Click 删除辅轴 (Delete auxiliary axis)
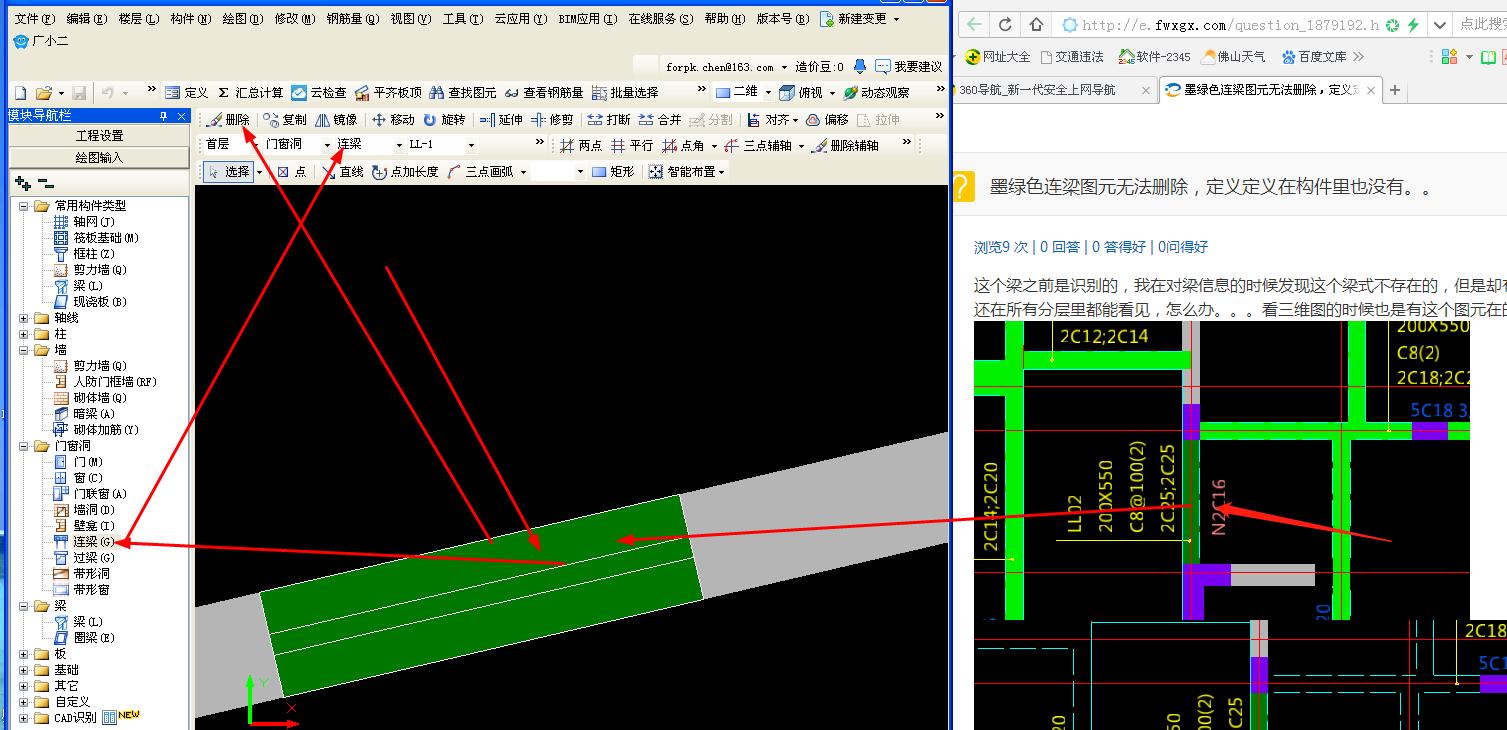Screen dimensions: 1507x730 click(x=845, y=146)
